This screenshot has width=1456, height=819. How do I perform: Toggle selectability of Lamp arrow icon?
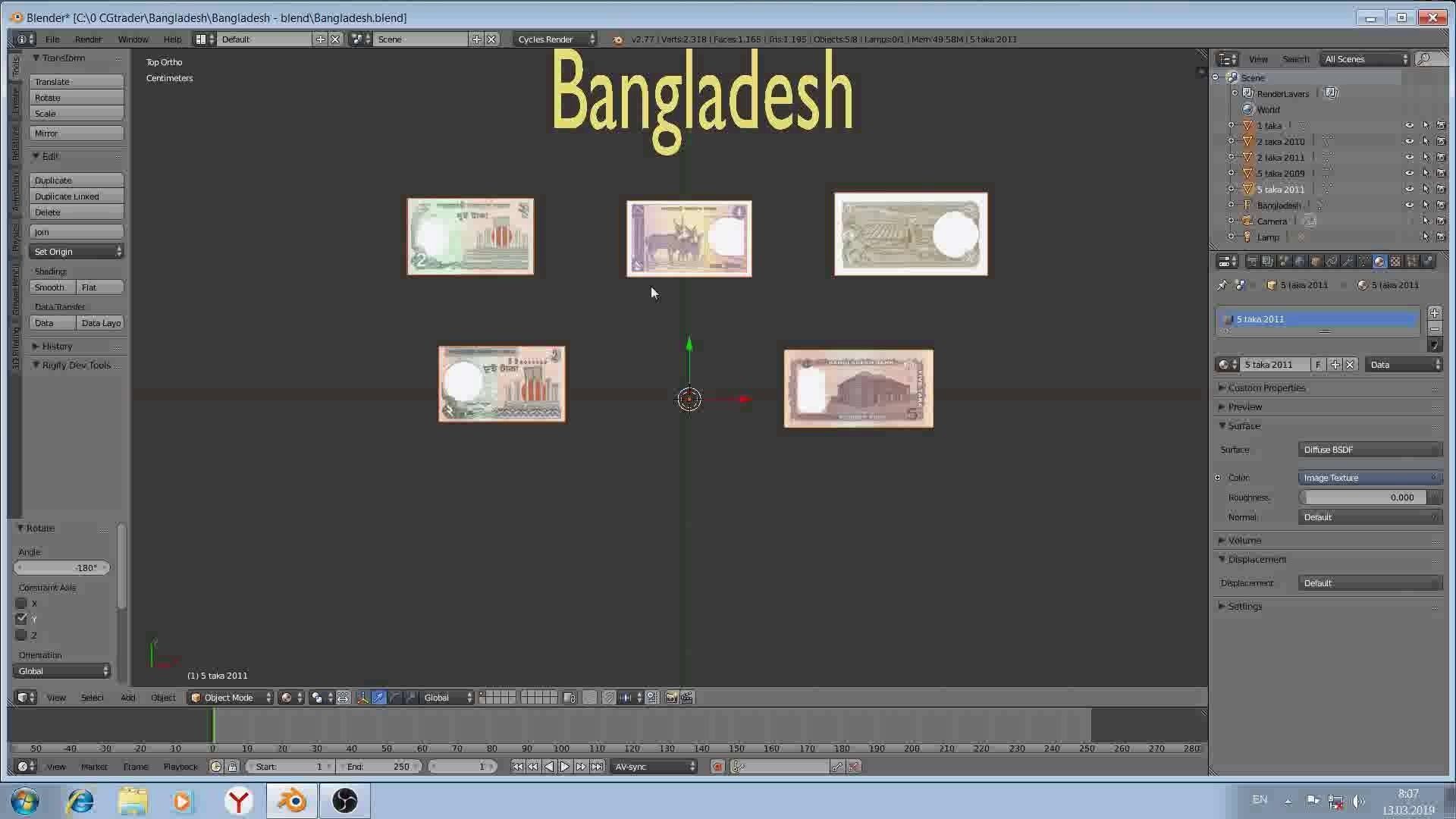[1426, 237]
